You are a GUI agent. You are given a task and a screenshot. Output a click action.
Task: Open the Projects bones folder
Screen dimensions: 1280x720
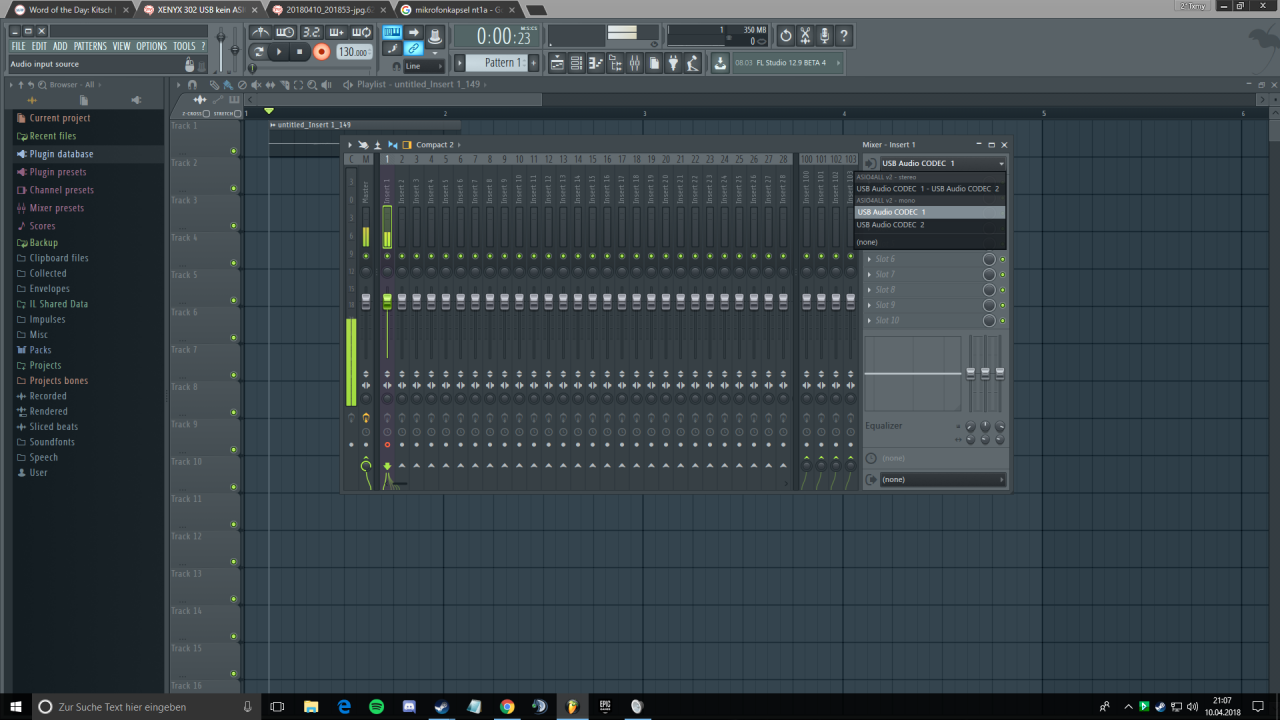[x=59, y=381]
